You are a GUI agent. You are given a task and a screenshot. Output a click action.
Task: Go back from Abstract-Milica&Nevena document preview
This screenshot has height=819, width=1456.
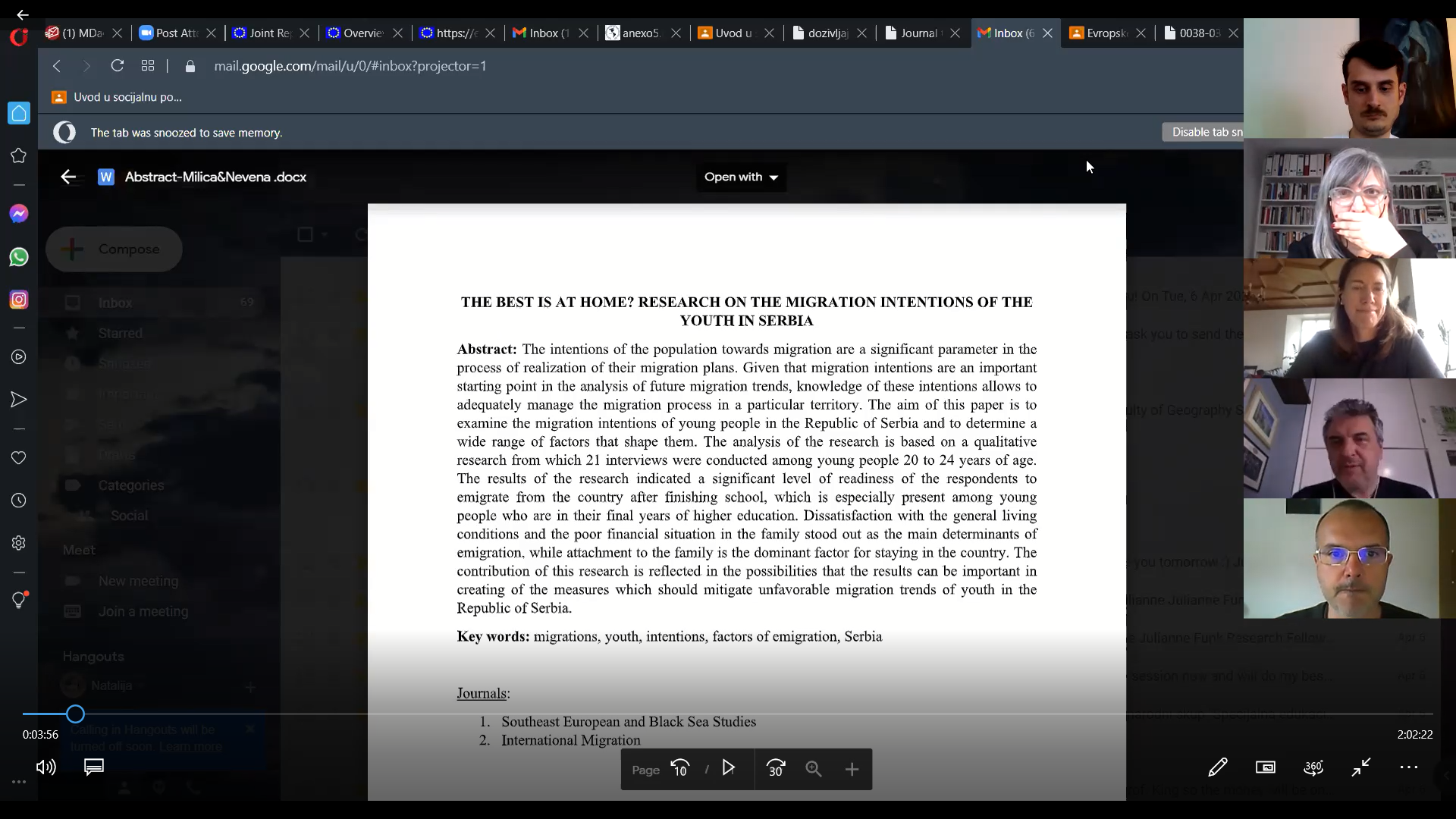tap(68, 177)
